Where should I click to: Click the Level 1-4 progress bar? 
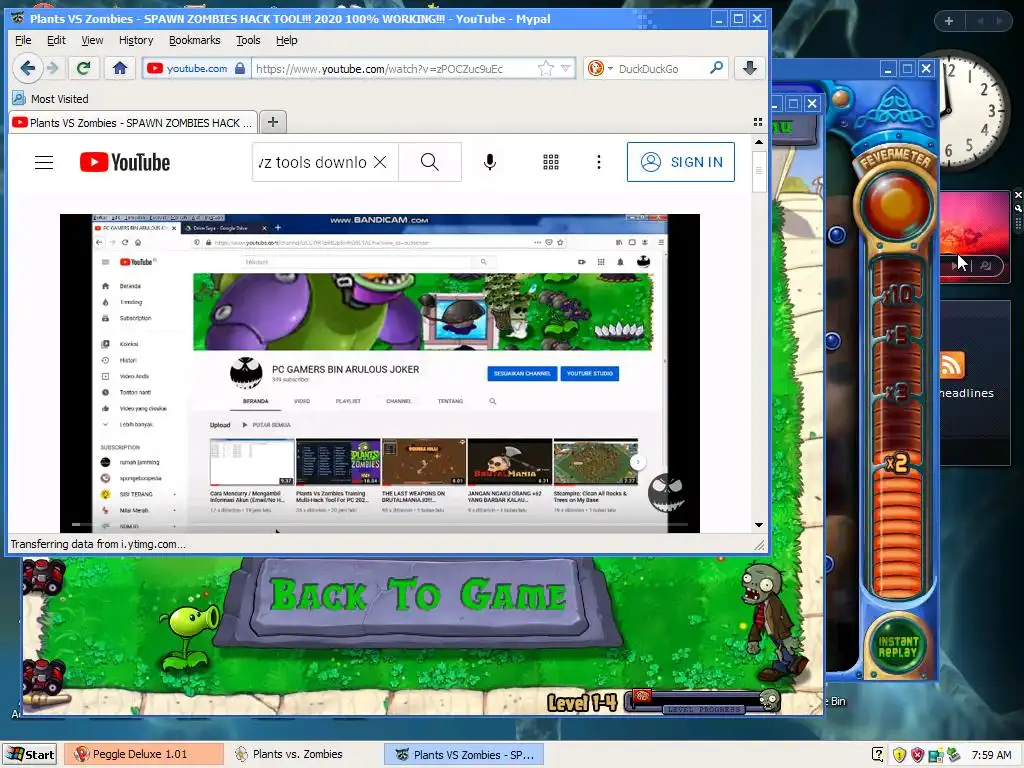point(703,702)
